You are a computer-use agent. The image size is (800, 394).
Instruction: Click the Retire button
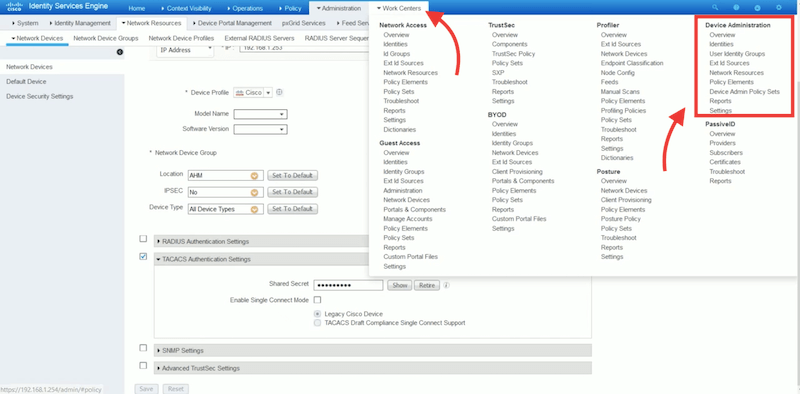pyautogui.click(x=427, y=285)
